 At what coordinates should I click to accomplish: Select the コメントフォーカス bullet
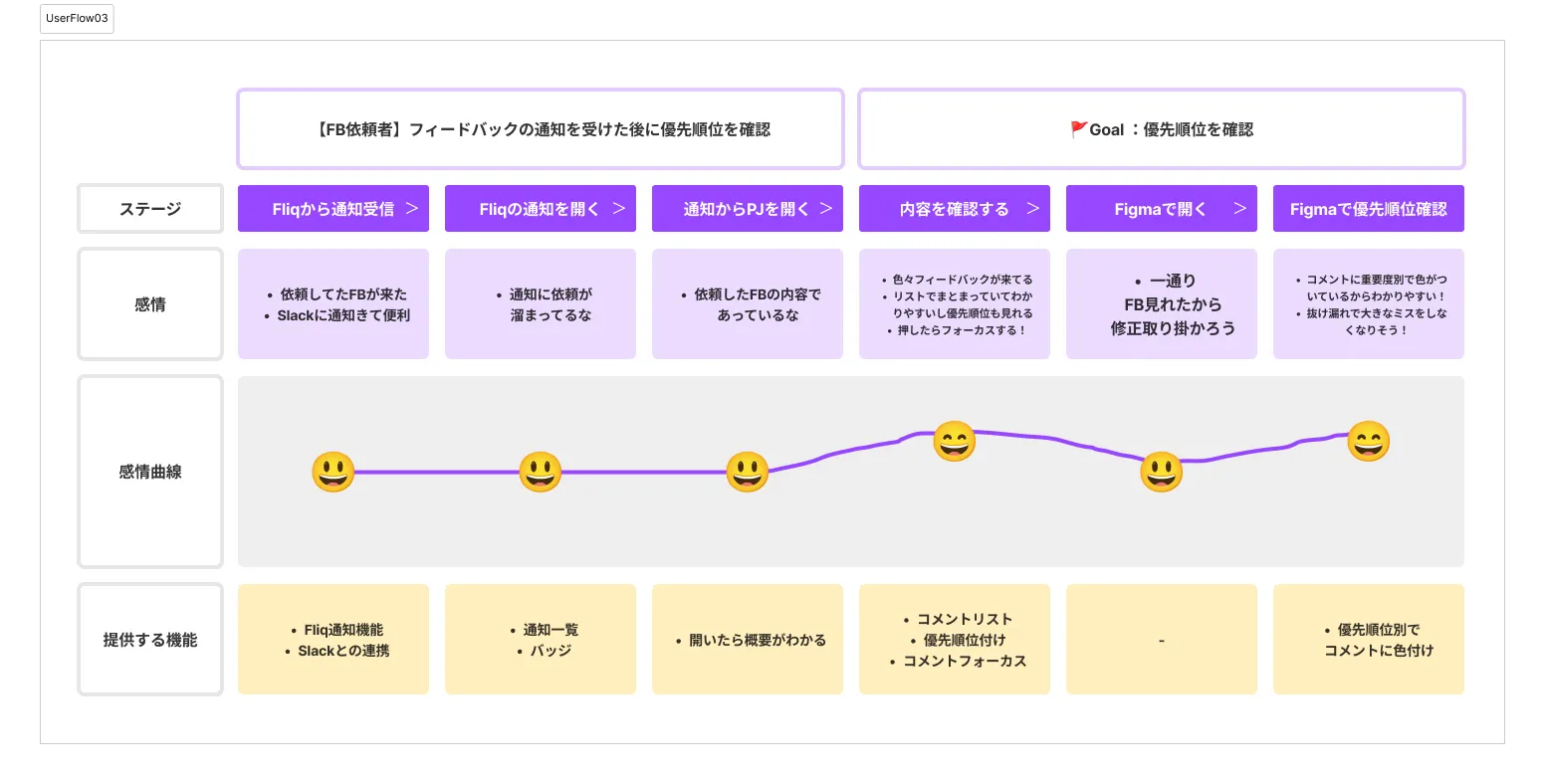tap(958, 661)
